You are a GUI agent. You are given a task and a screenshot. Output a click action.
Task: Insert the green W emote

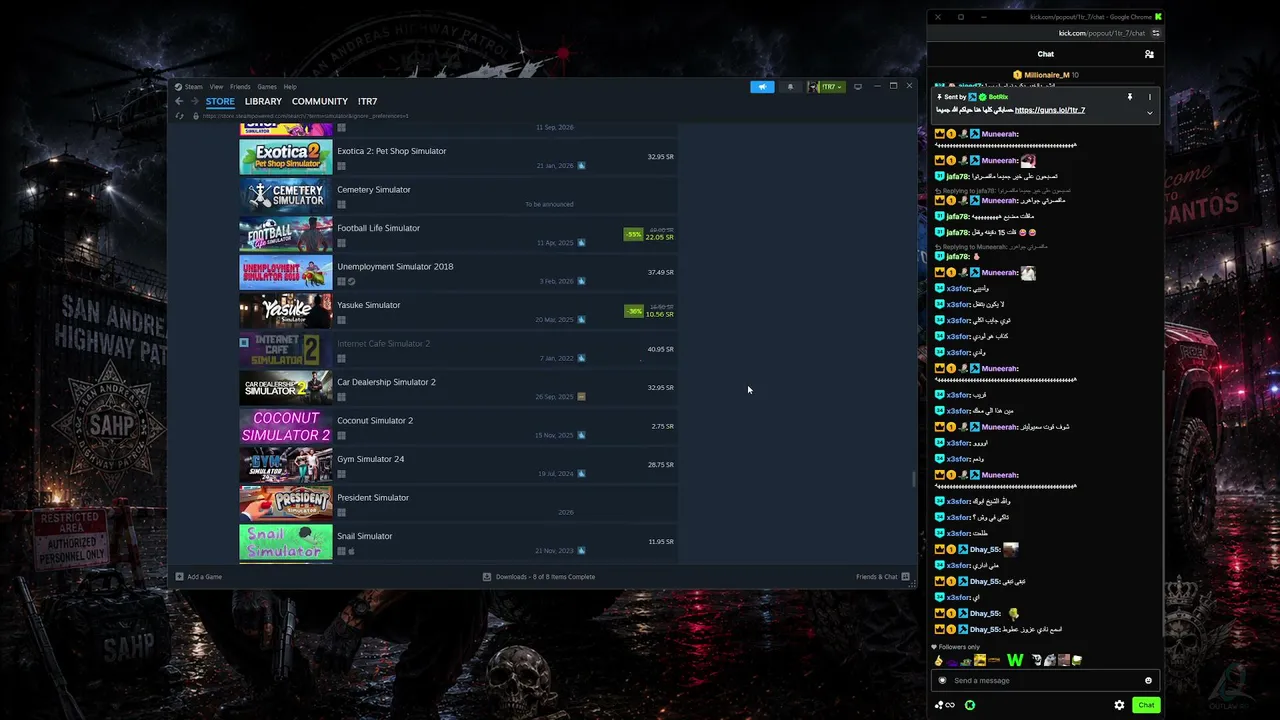coord(1015,660)
